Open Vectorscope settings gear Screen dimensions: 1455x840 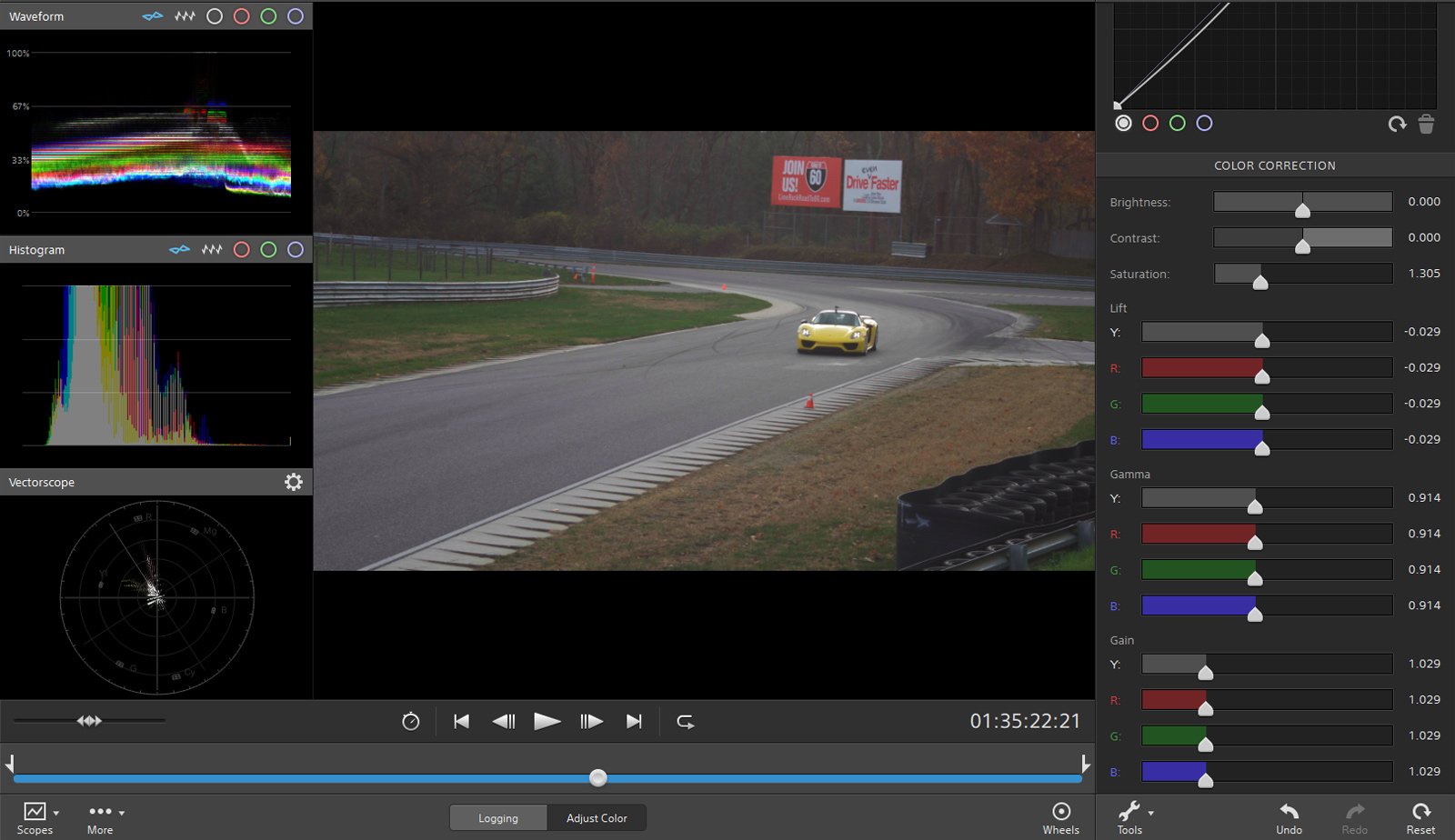[293, 482]
